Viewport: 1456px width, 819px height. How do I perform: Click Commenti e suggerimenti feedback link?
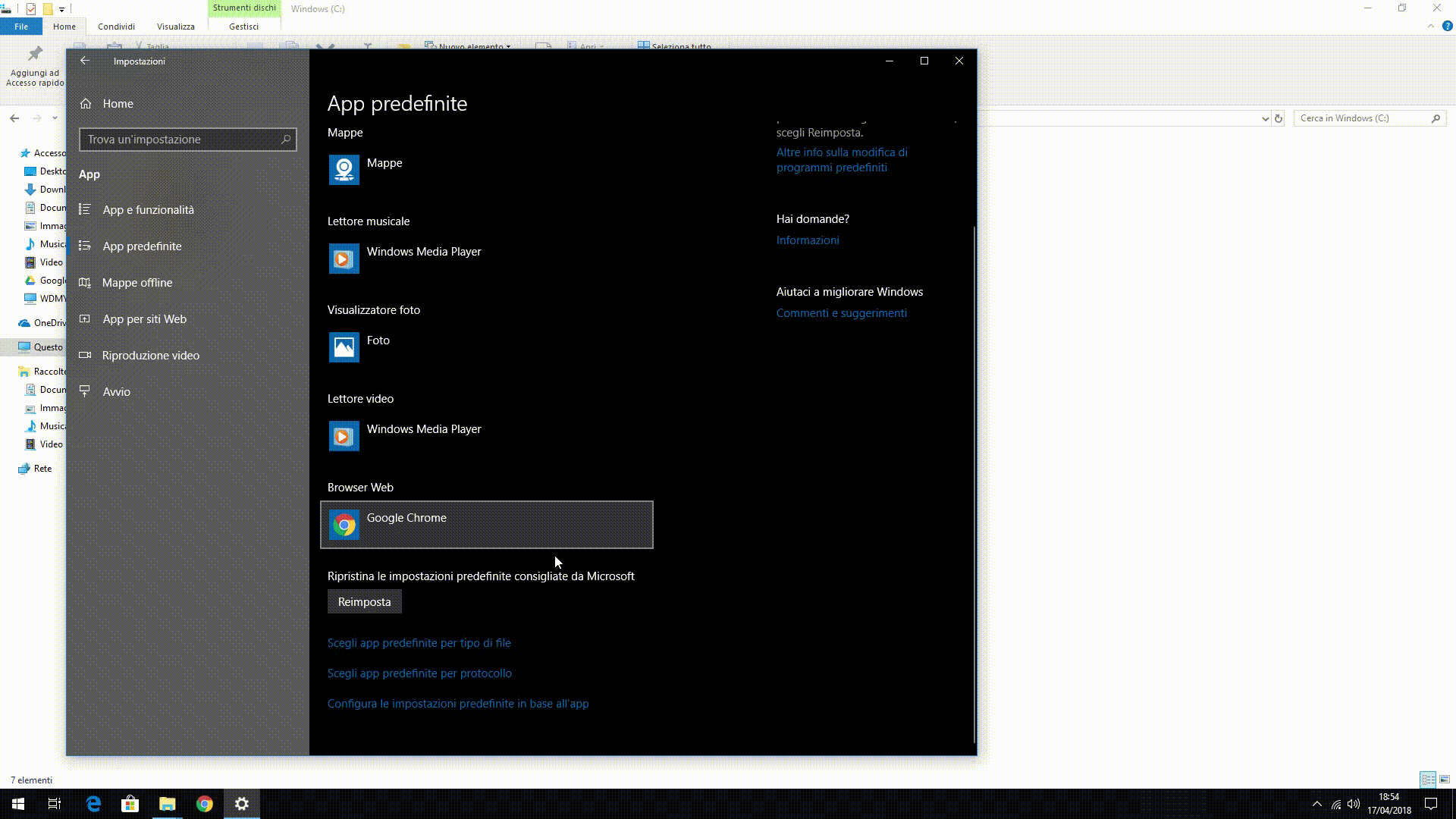pyautogui.click(x=841, y=313)
